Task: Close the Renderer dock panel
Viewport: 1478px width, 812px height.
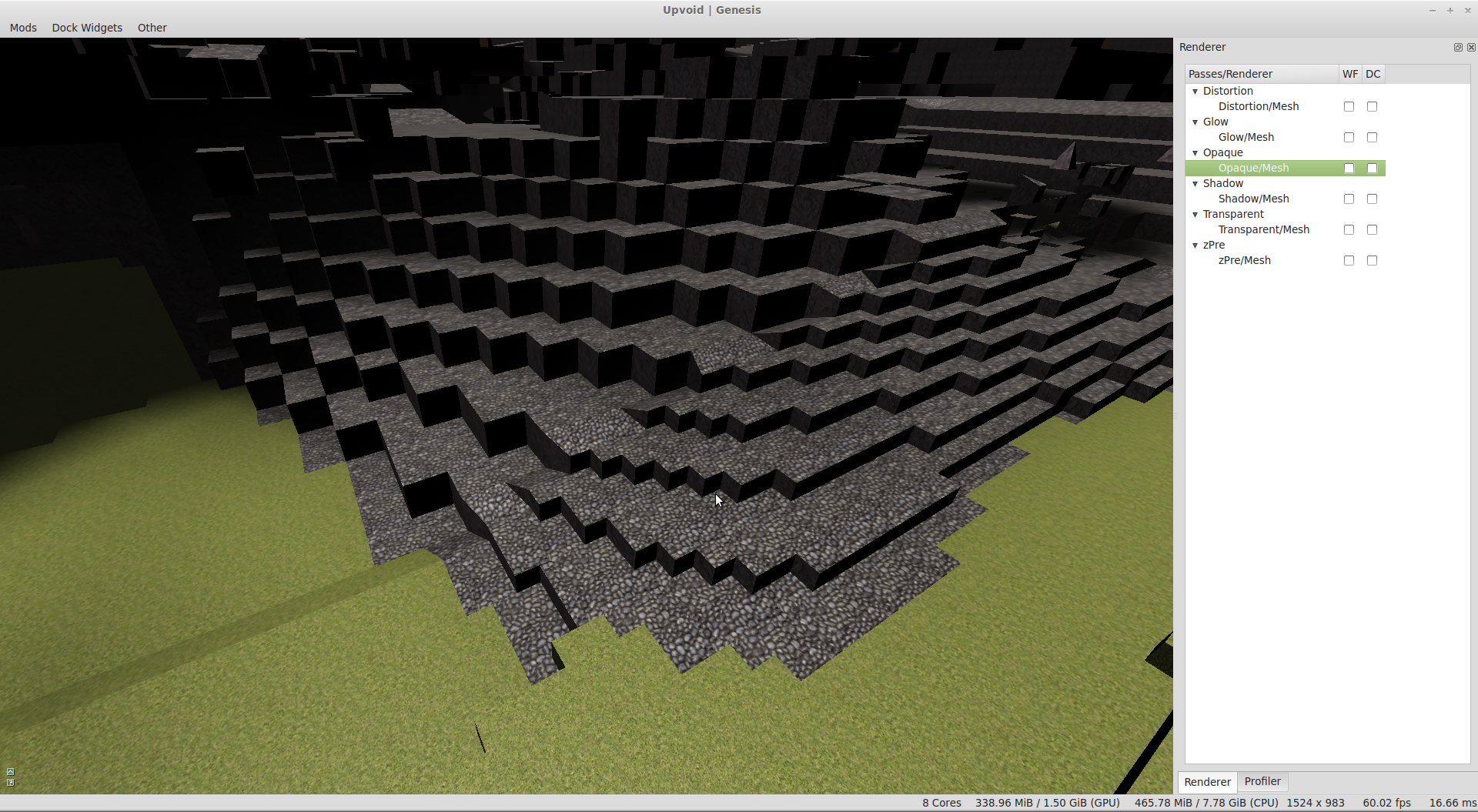Action: 1471,48
